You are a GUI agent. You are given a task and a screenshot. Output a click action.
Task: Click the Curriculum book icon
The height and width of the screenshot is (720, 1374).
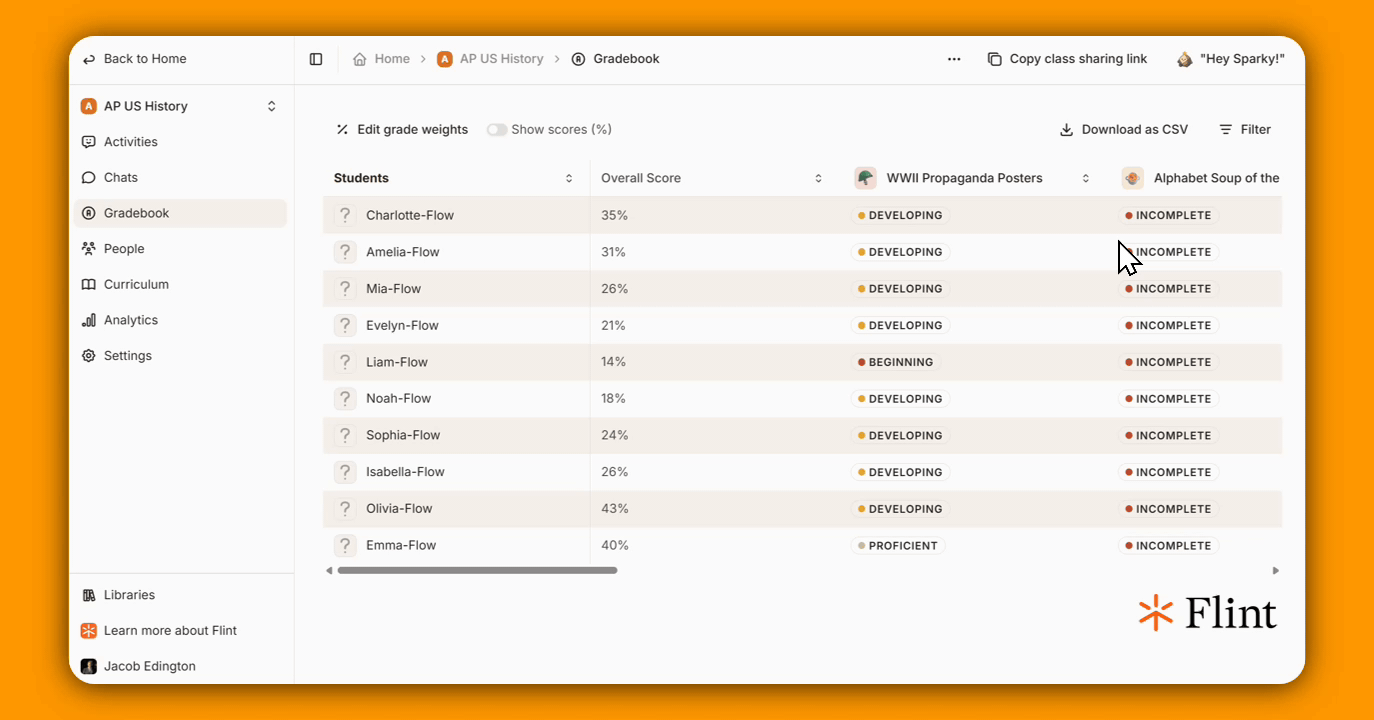coord(89,284)
